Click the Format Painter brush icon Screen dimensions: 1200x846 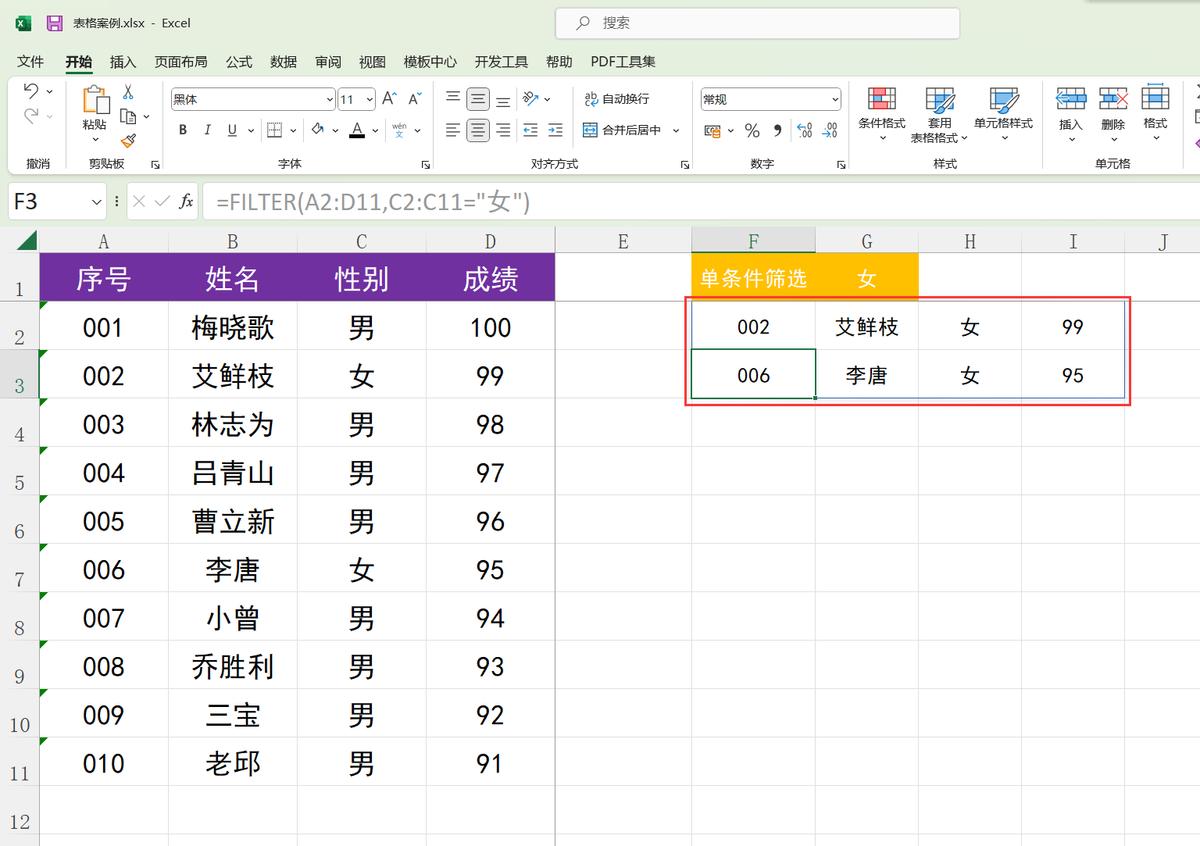click(x=127, y=141)
